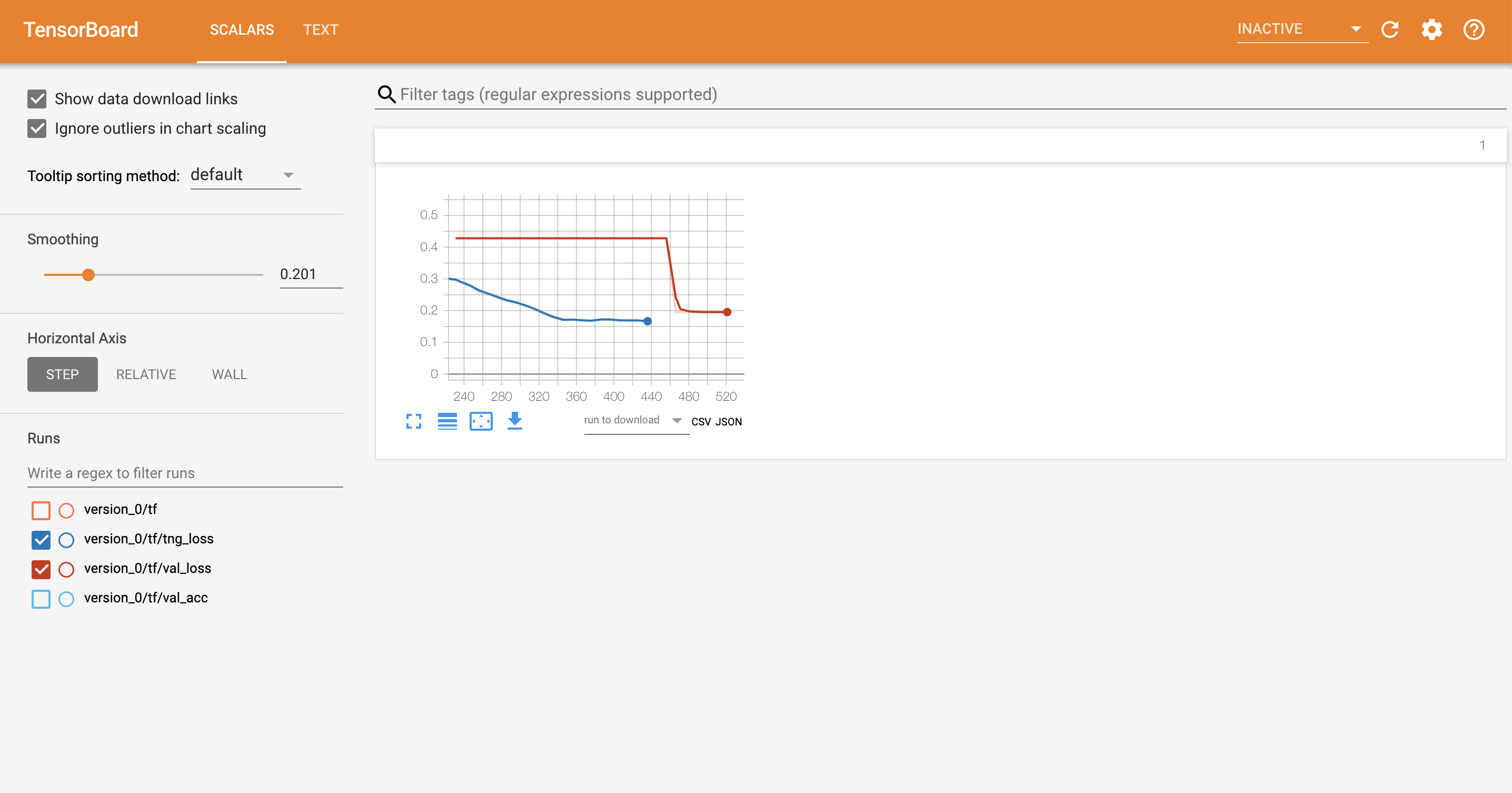The width and height of the screenshot is (1512, 793).
Task: Switch to the TEXT tab
Action: click(x=320, y=29)
